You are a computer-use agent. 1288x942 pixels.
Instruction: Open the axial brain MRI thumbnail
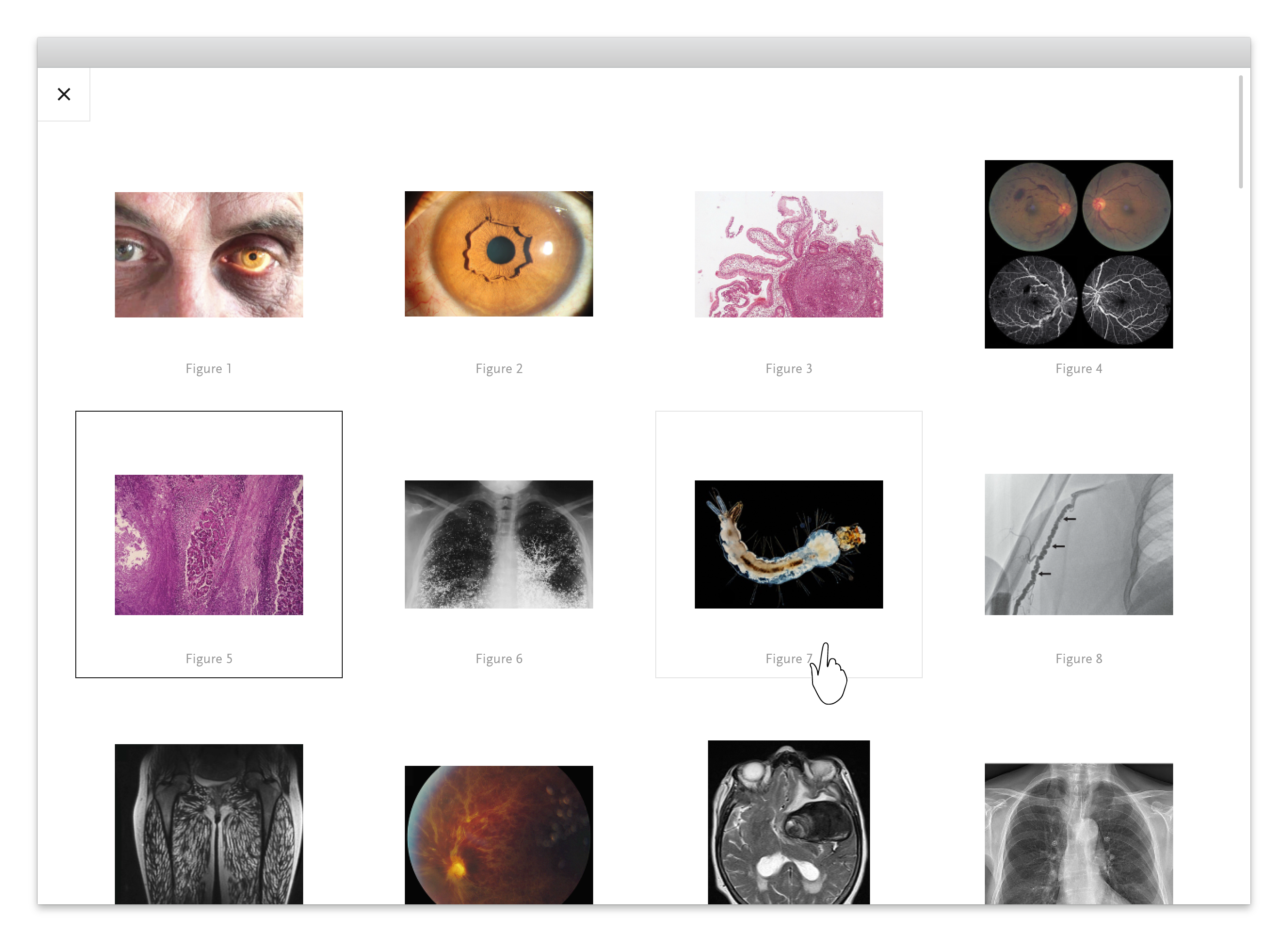[789, 822]
